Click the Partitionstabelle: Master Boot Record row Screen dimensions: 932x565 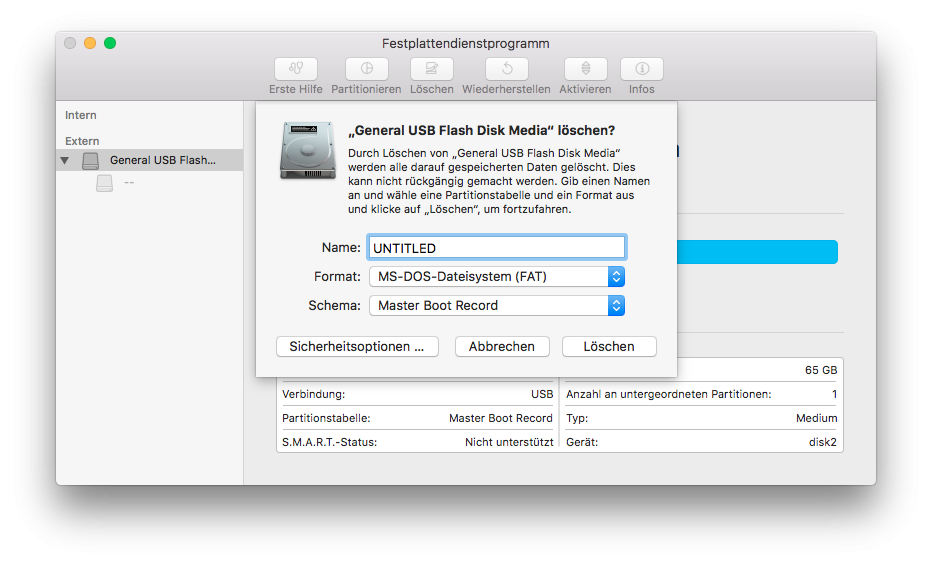(x=417, y=418)
